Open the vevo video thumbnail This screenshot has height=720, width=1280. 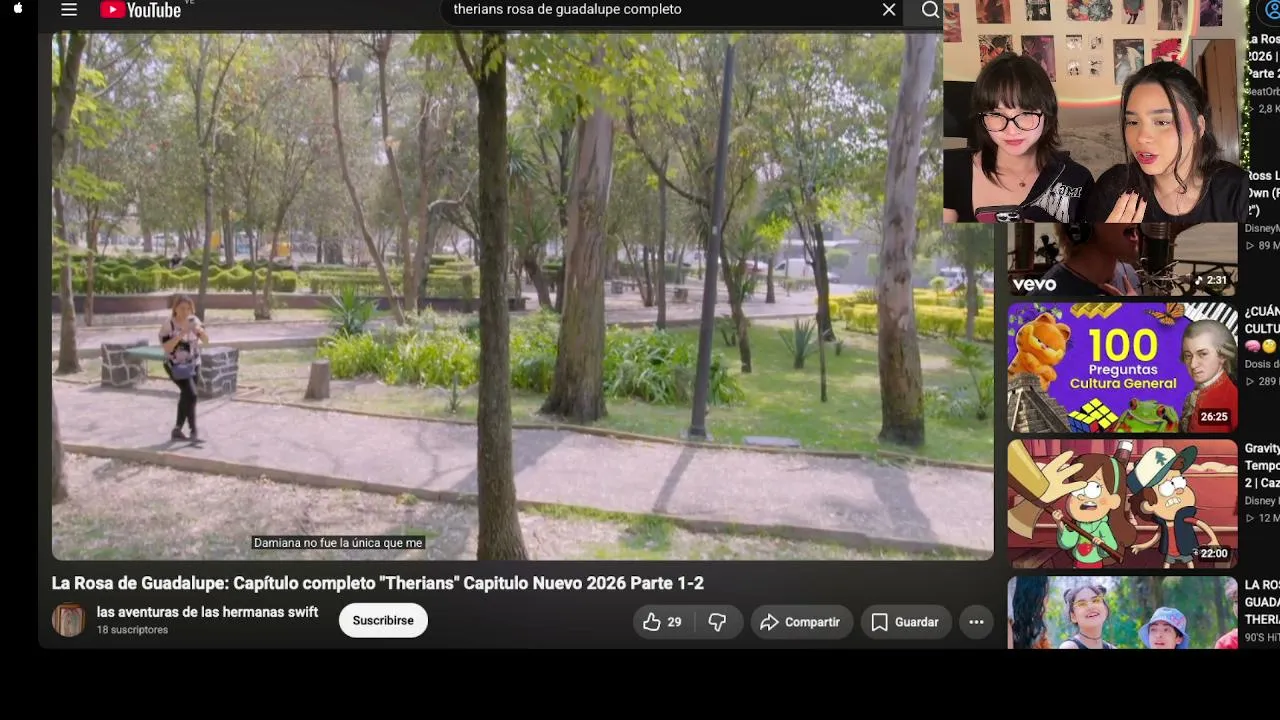[1122, 259]
